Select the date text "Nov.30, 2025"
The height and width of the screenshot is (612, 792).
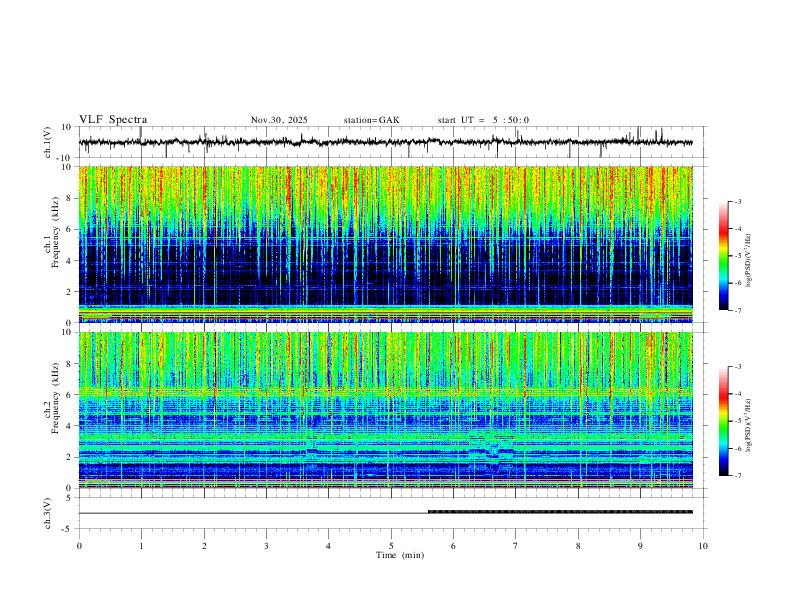pyautogui.click(x=279, y=120)
